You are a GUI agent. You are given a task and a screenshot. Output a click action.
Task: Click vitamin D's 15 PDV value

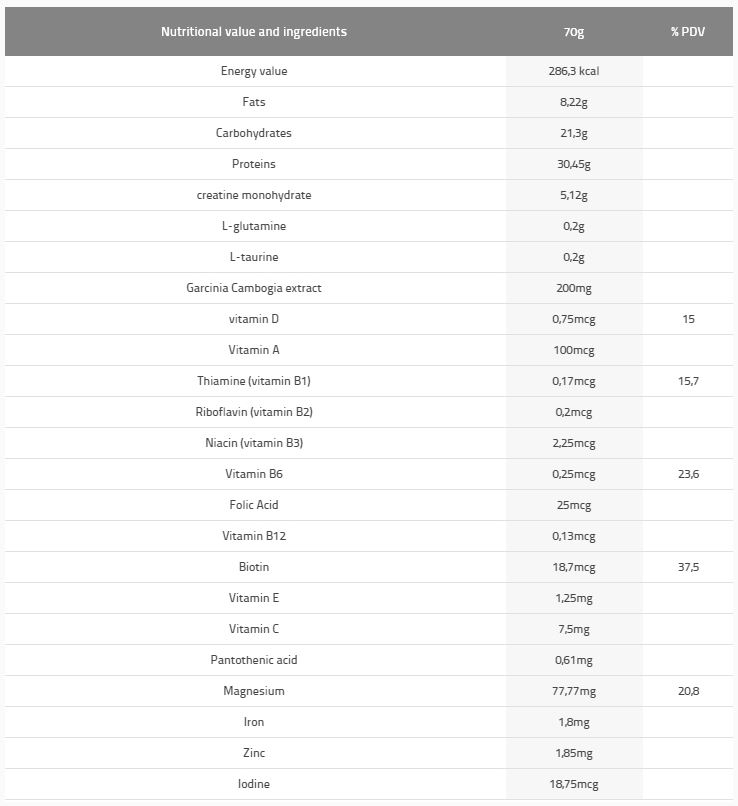(688, 319)
